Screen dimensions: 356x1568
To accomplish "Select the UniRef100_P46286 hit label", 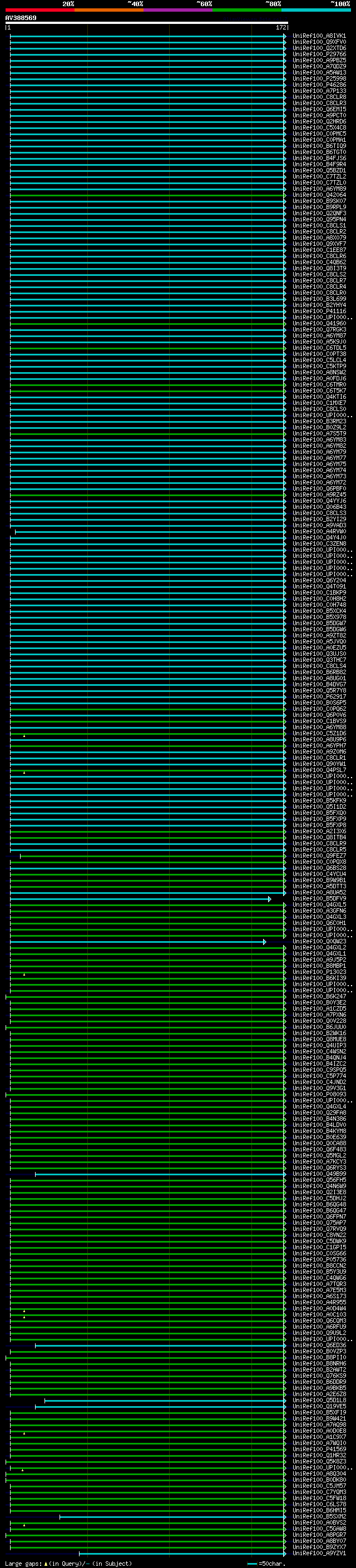I will pos(319,85).
